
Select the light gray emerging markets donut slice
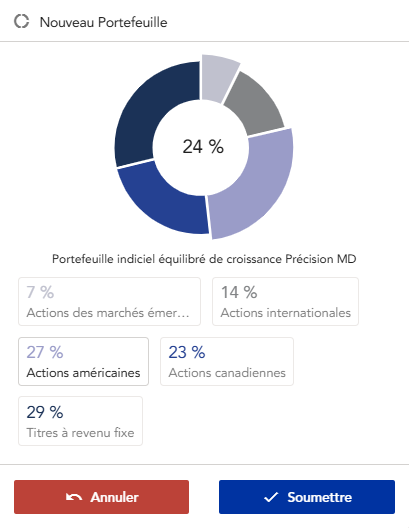coord(218,77)
